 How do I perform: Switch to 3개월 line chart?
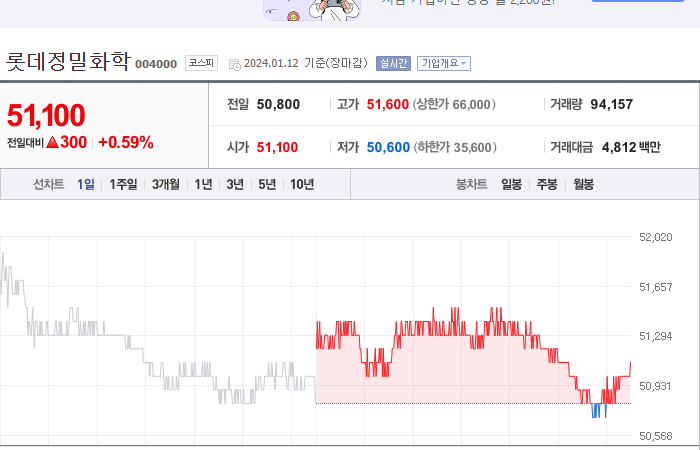point(166,184)
